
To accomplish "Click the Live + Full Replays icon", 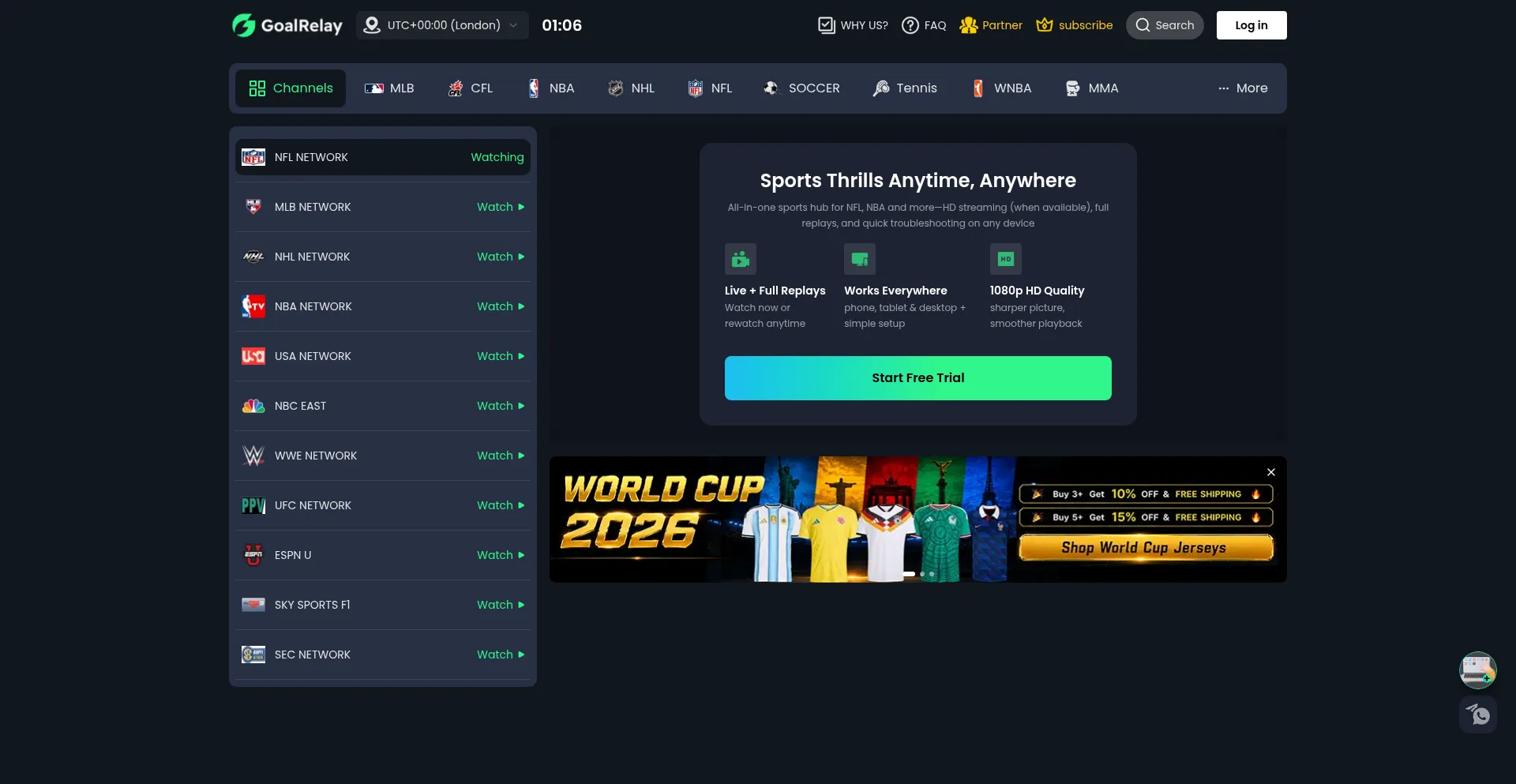I will tap(741, 259).
